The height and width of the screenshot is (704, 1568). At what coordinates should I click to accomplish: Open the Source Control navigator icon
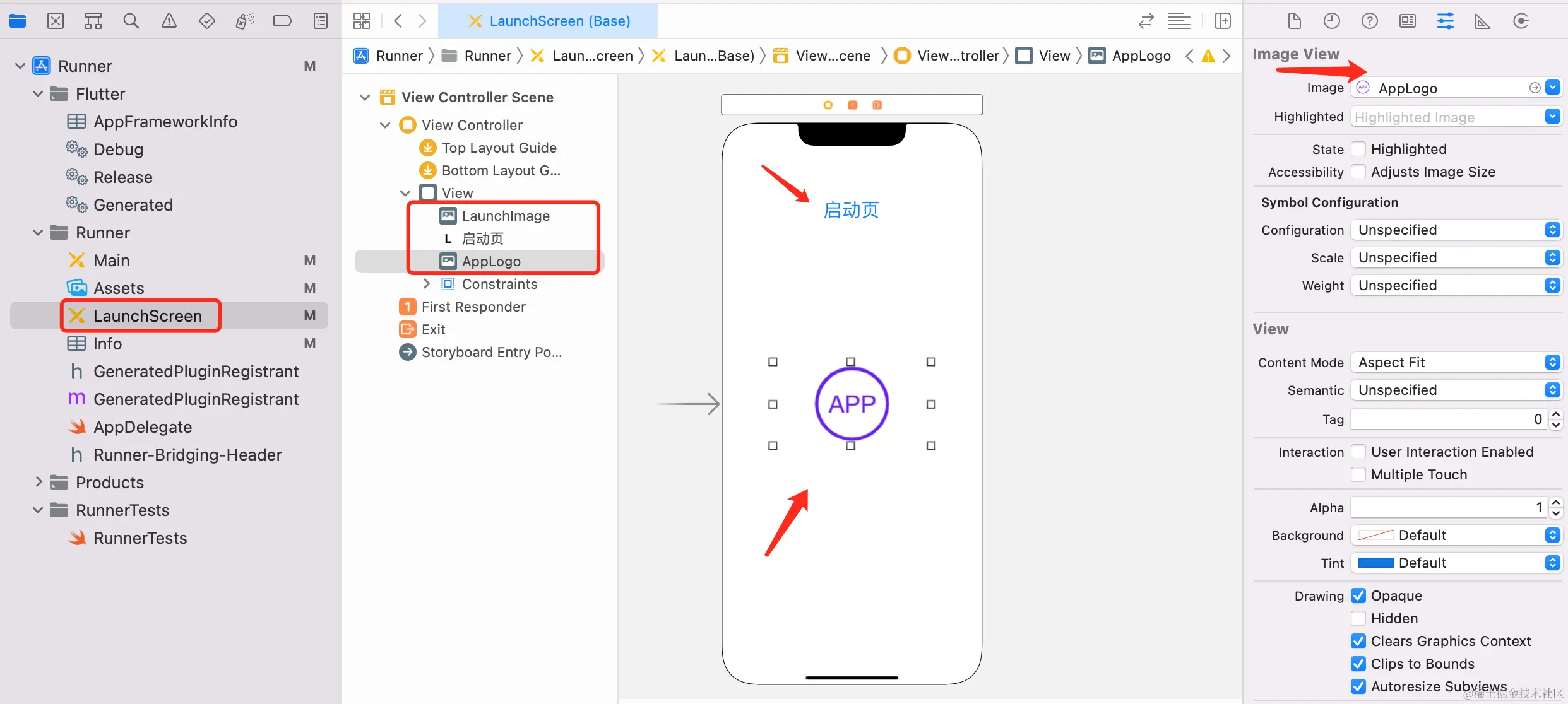click(x=56, y=21)
